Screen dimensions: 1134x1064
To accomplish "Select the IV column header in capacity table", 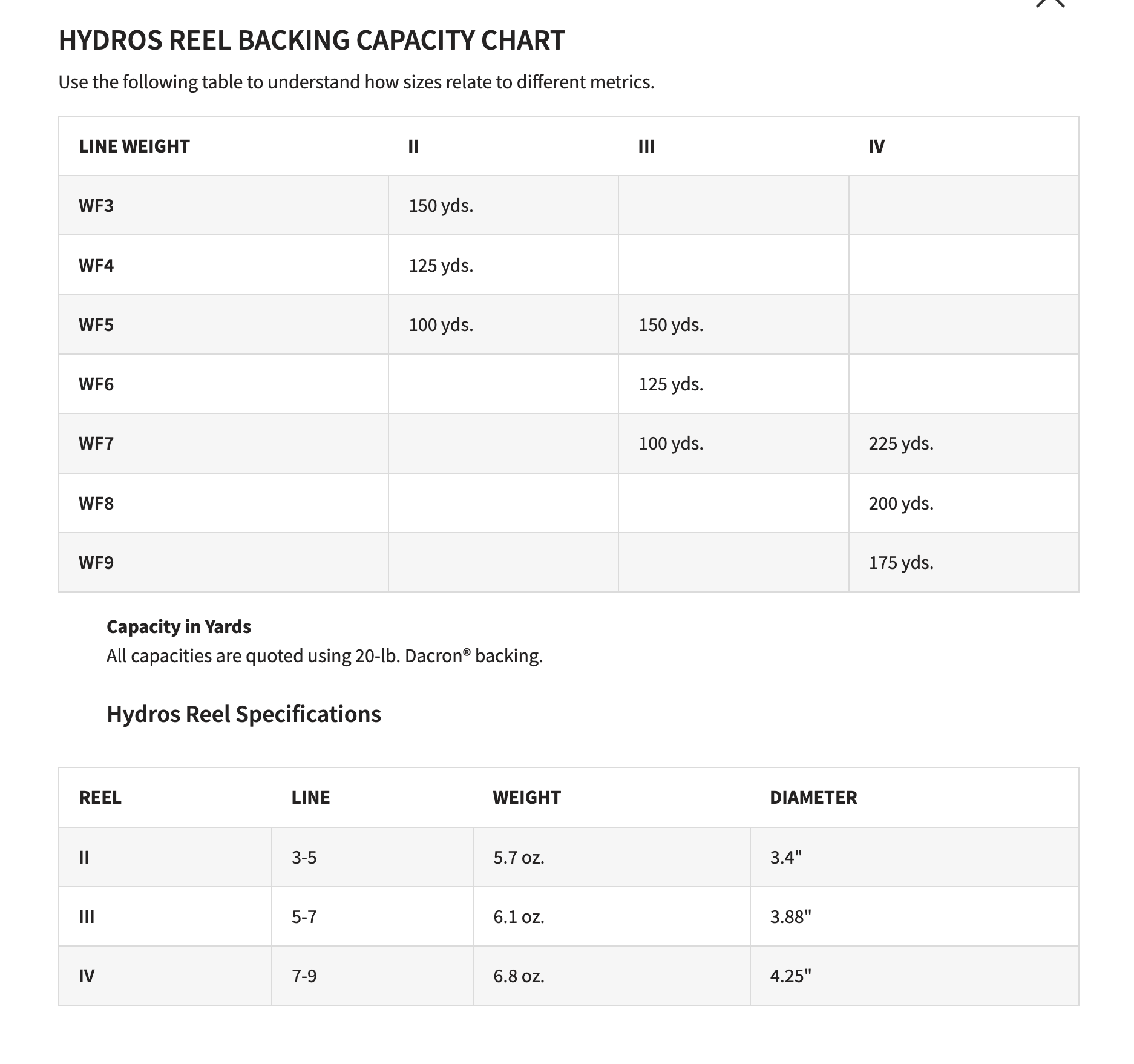I will click(x=876, y=146).
